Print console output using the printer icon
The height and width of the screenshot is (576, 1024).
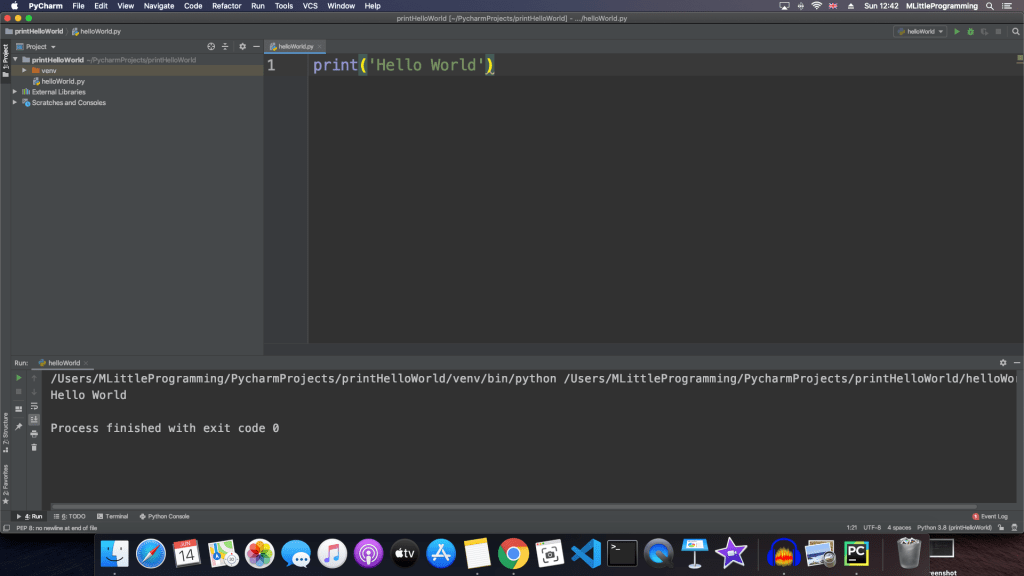click(x=34, y=433)
